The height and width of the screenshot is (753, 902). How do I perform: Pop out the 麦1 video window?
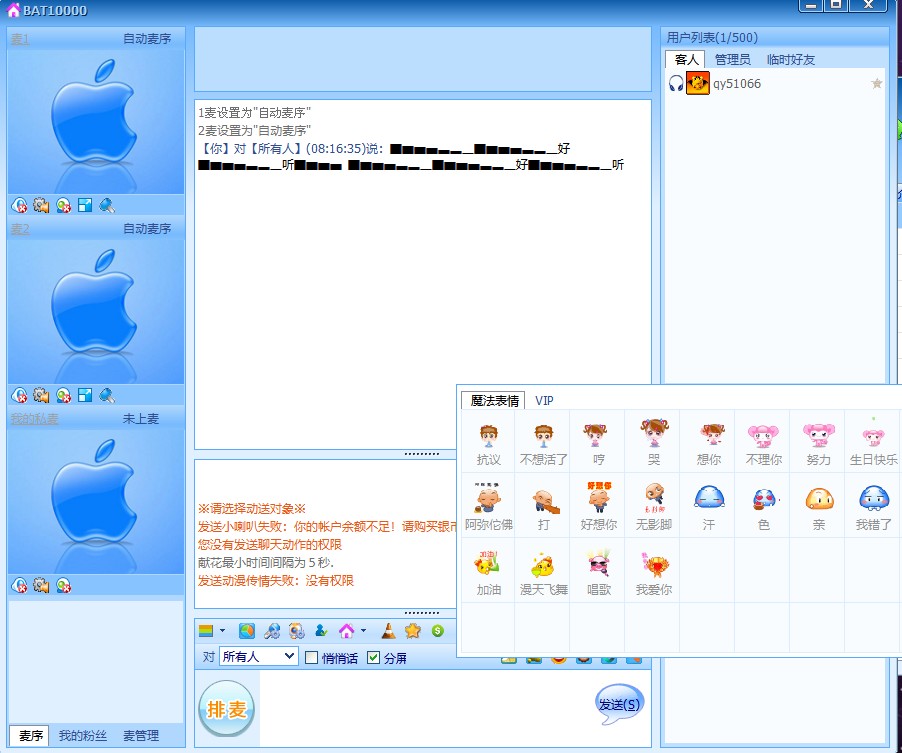coord(85,205)
